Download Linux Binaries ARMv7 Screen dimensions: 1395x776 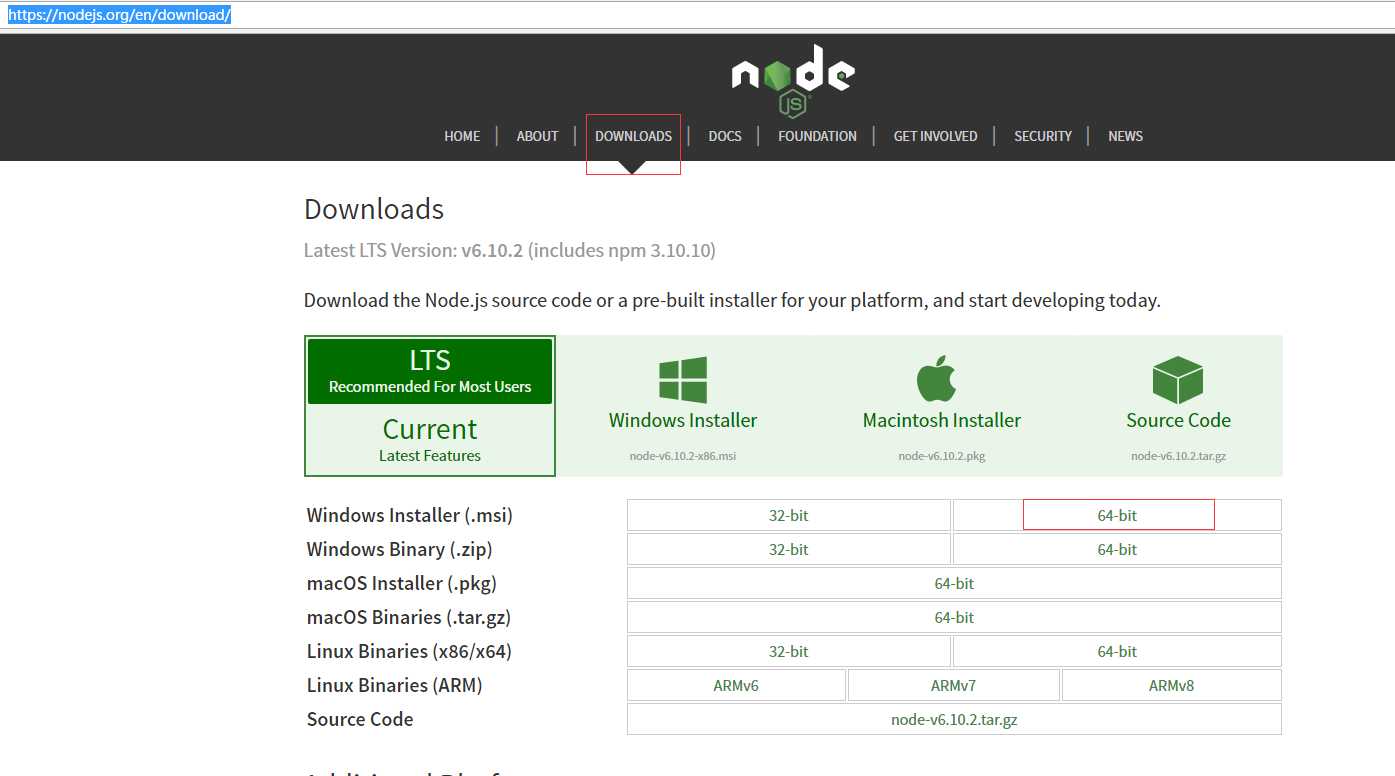pyautogui.click(x=953, y=685)
